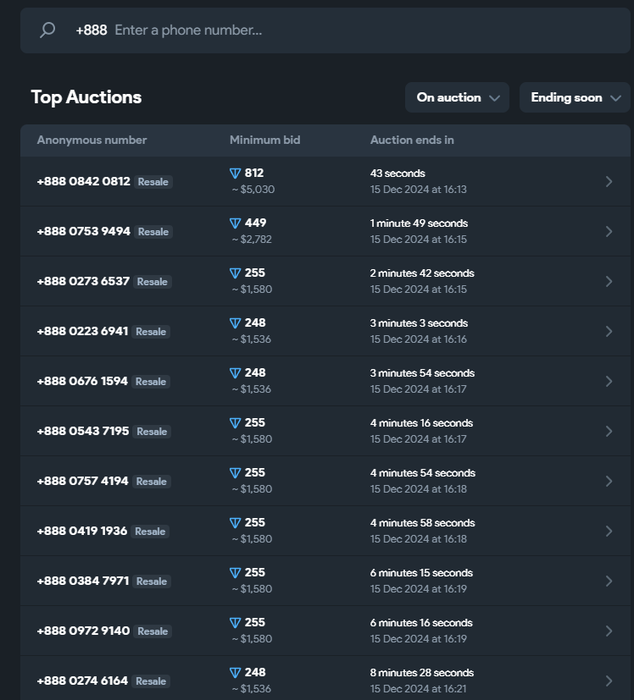Click the search magnifier icon
The image size is (634, 700).
click(47, 30)
